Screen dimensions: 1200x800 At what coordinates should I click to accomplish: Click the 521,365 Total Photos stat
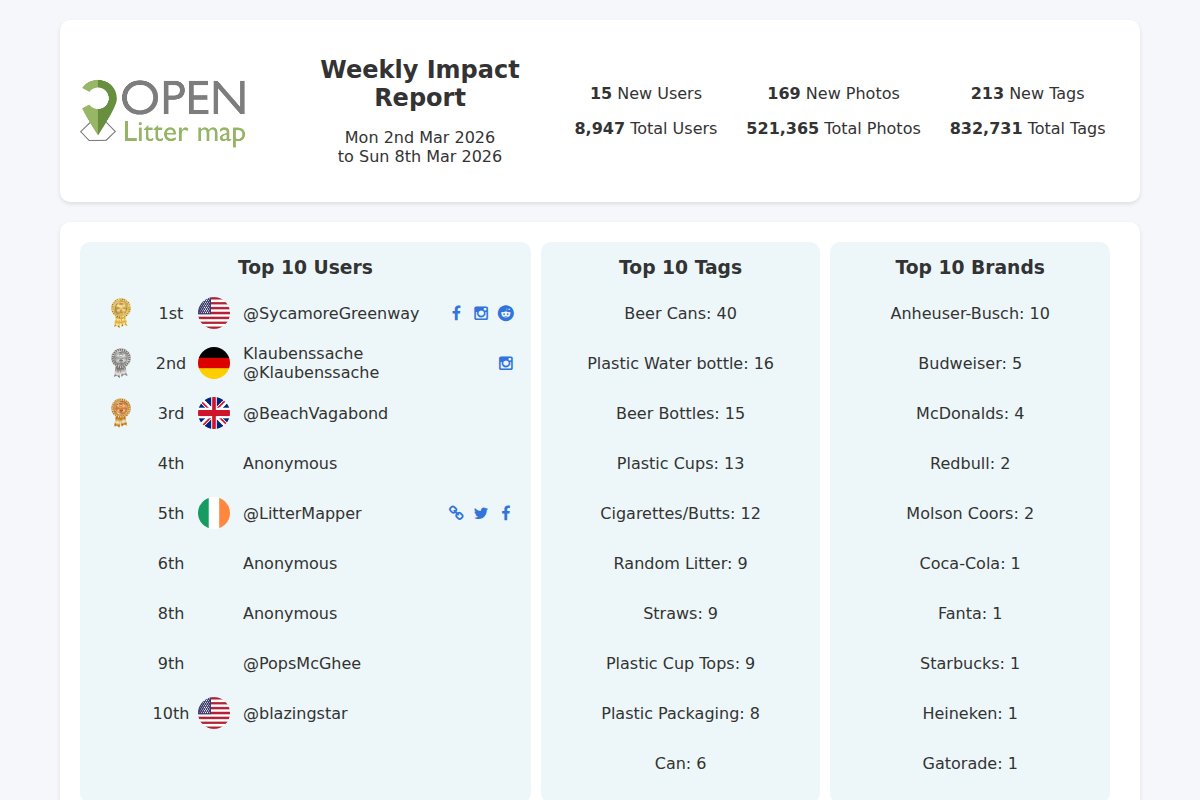(x=834, y=128)
